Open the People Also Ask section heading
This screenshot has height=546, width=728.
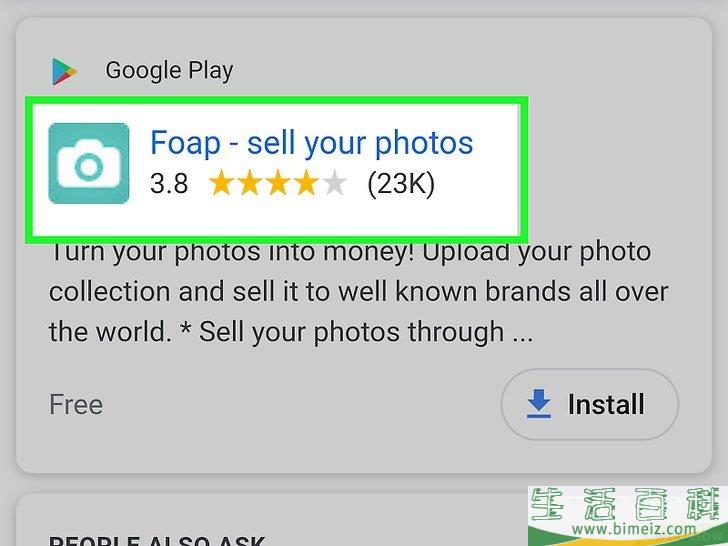click(x=157, y=540)
